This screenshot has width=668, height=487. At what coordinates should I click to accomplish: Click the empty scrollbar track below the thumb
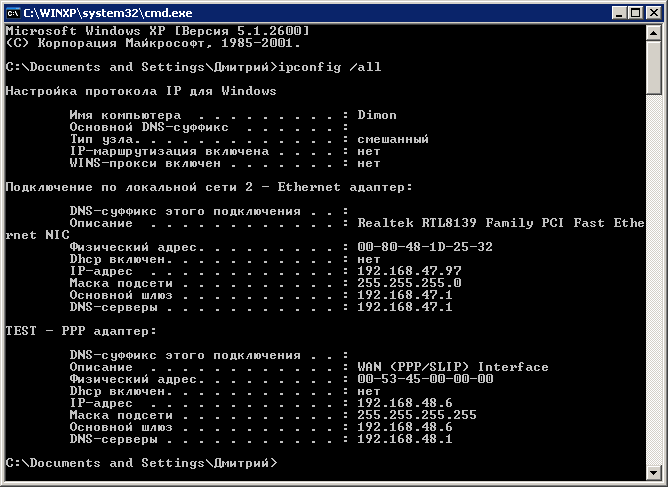tap(653, 280)
